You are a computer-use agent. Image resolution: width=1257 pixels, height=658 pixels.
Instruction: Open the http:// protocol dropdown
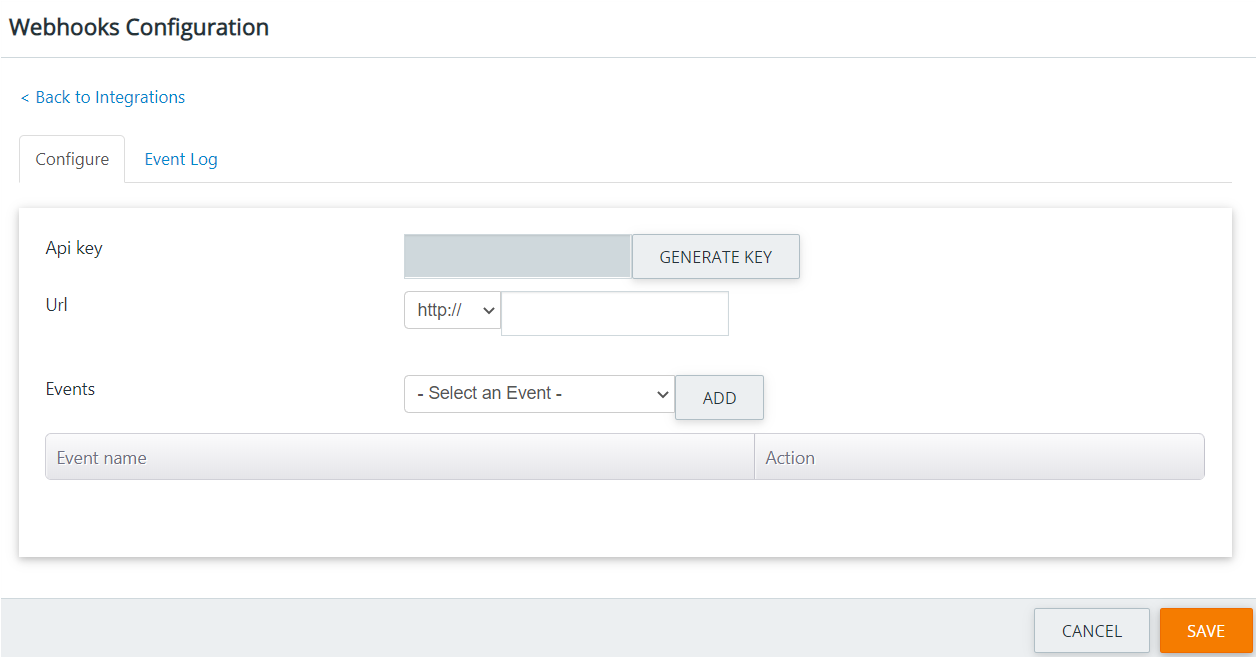coord(452,310)
